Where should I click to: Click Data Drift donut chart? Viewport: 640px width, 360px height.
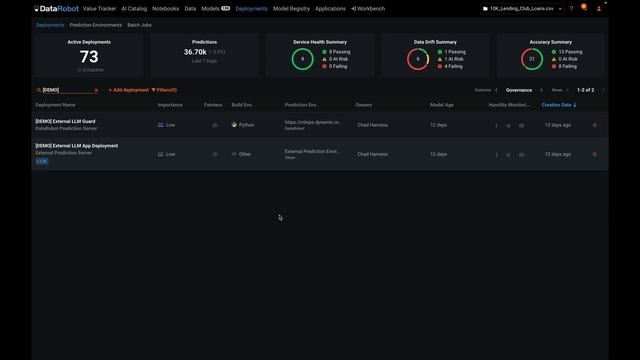tap(418, 59)
